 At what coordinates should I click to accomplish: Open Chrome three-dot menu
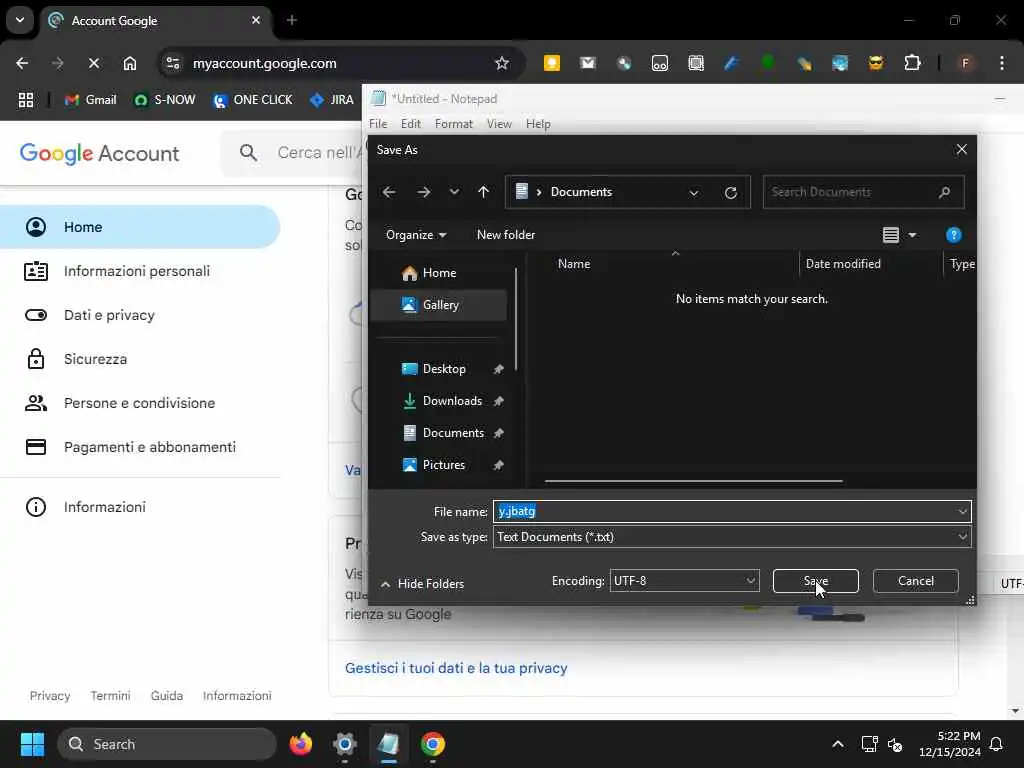pyautogui.click(x=1002, y=63)
